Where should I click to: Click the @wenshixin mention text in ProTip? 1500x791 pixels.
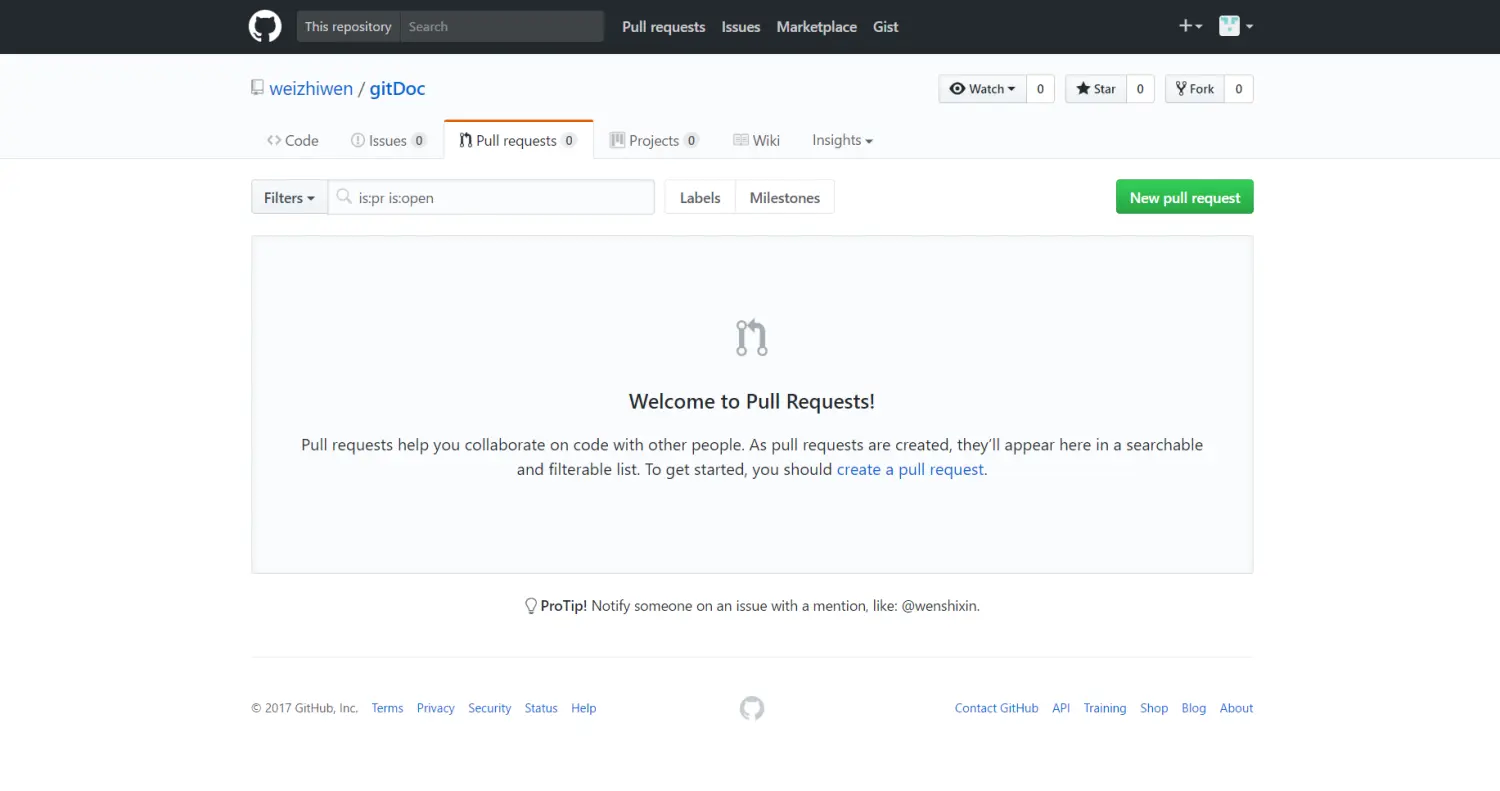pos(940,606)
